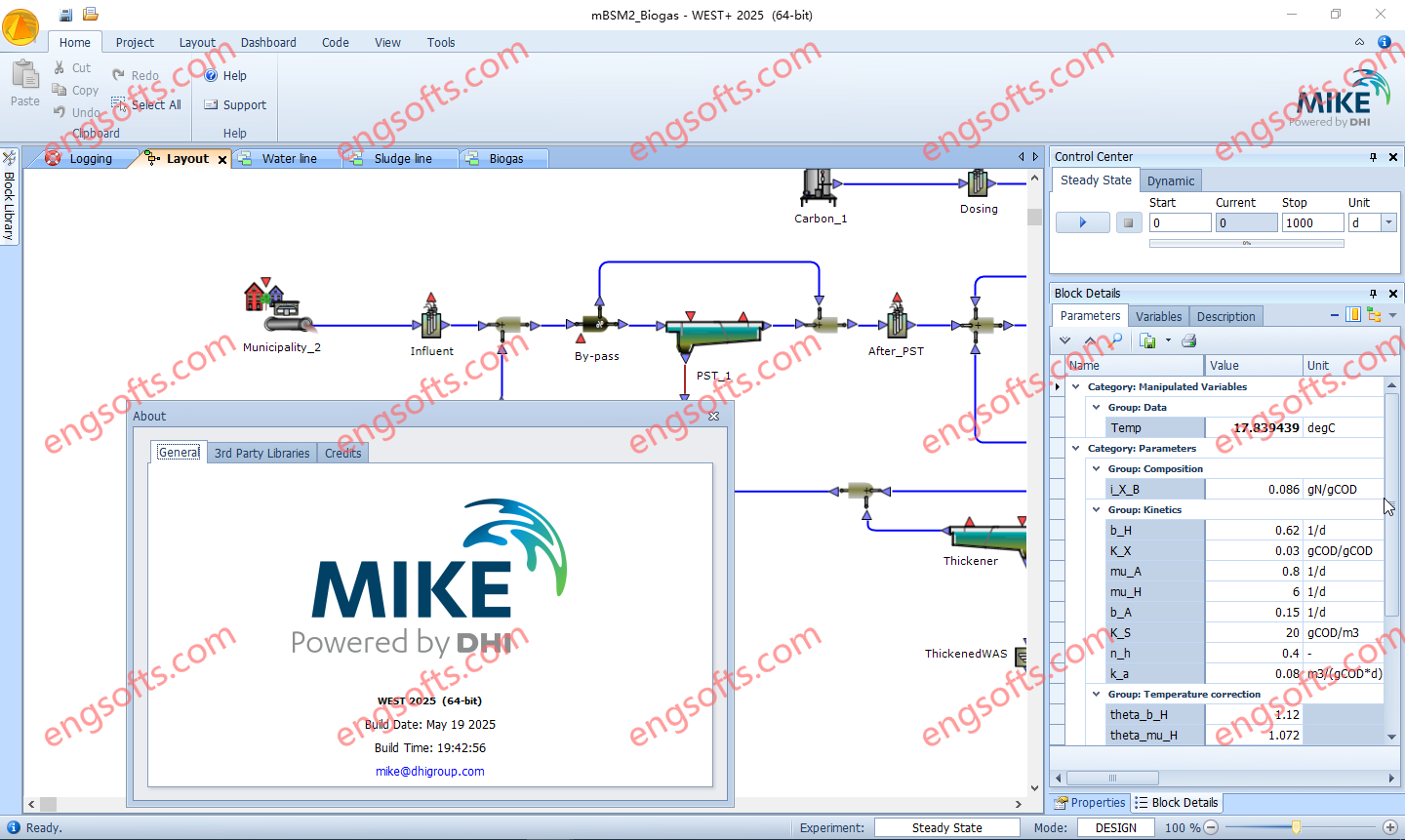Image resolution: width=1405 pixels, height=840 pixels.
Task: Click the zoom out minus button in status bar
Action: [x=1211, y=827]
